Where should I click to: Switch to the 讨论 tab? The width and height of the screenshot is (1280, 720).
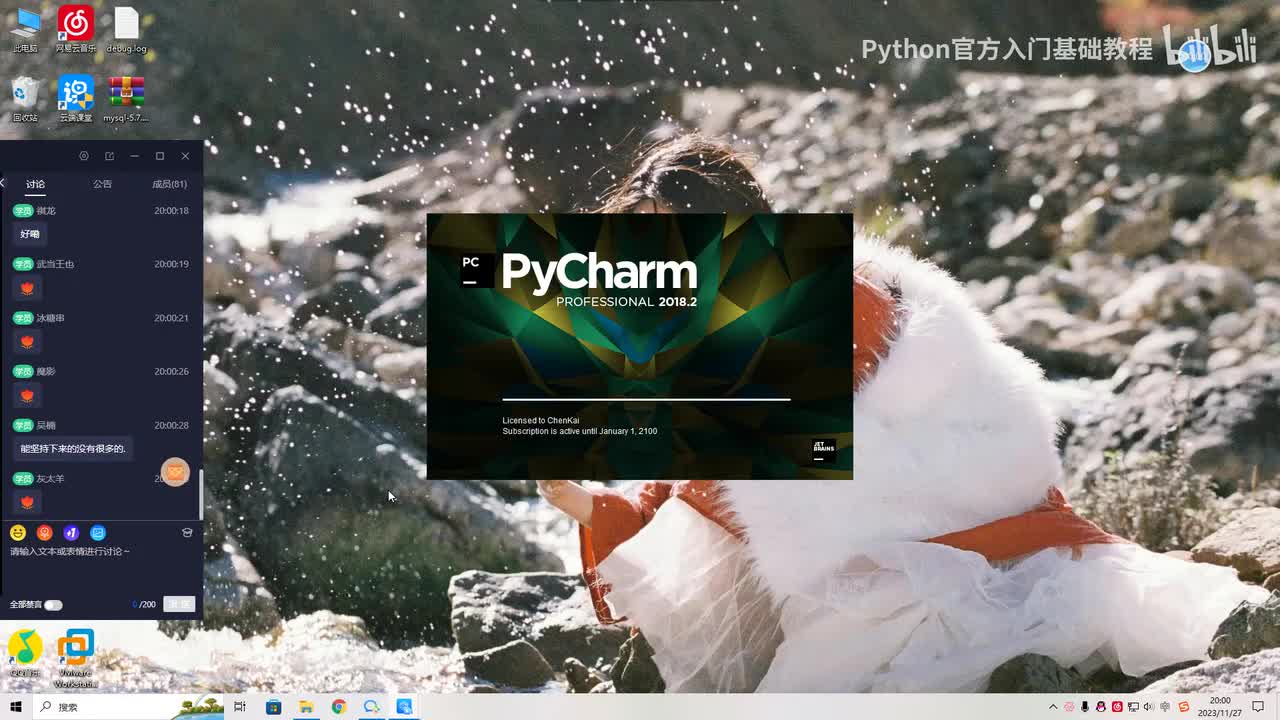pyautogui.click(x=36, y=184)
